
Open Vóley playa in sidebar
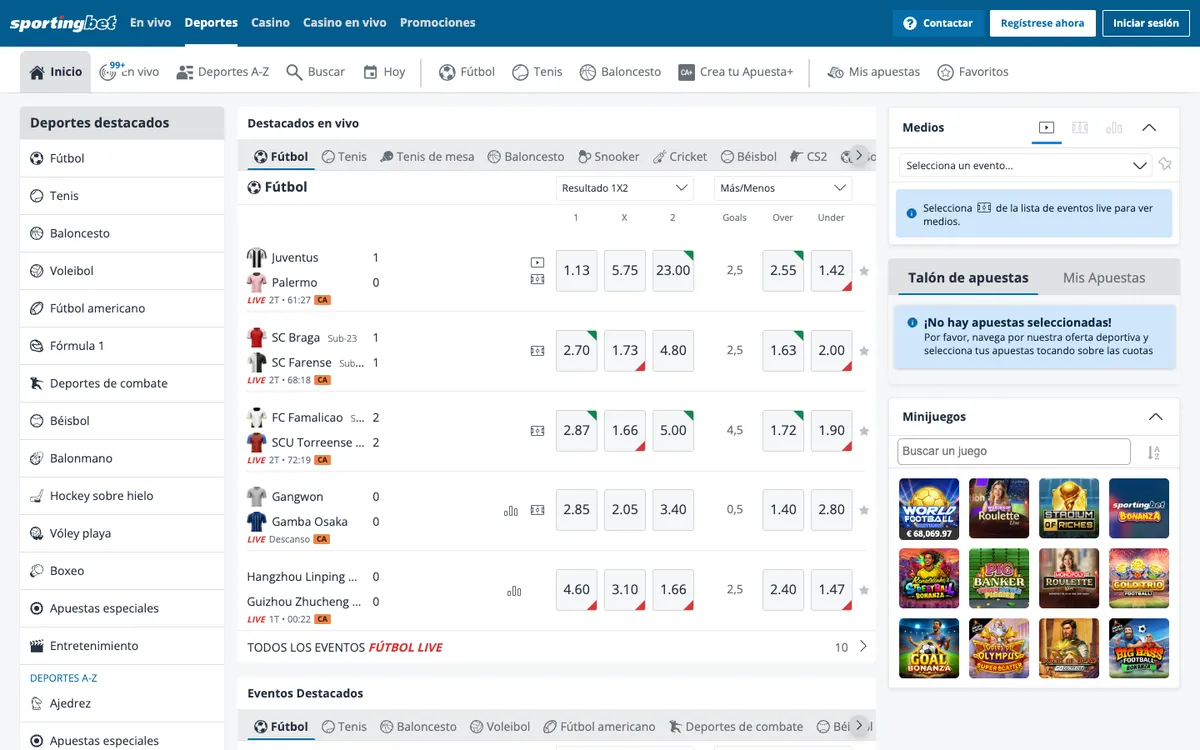click(122, 533)
